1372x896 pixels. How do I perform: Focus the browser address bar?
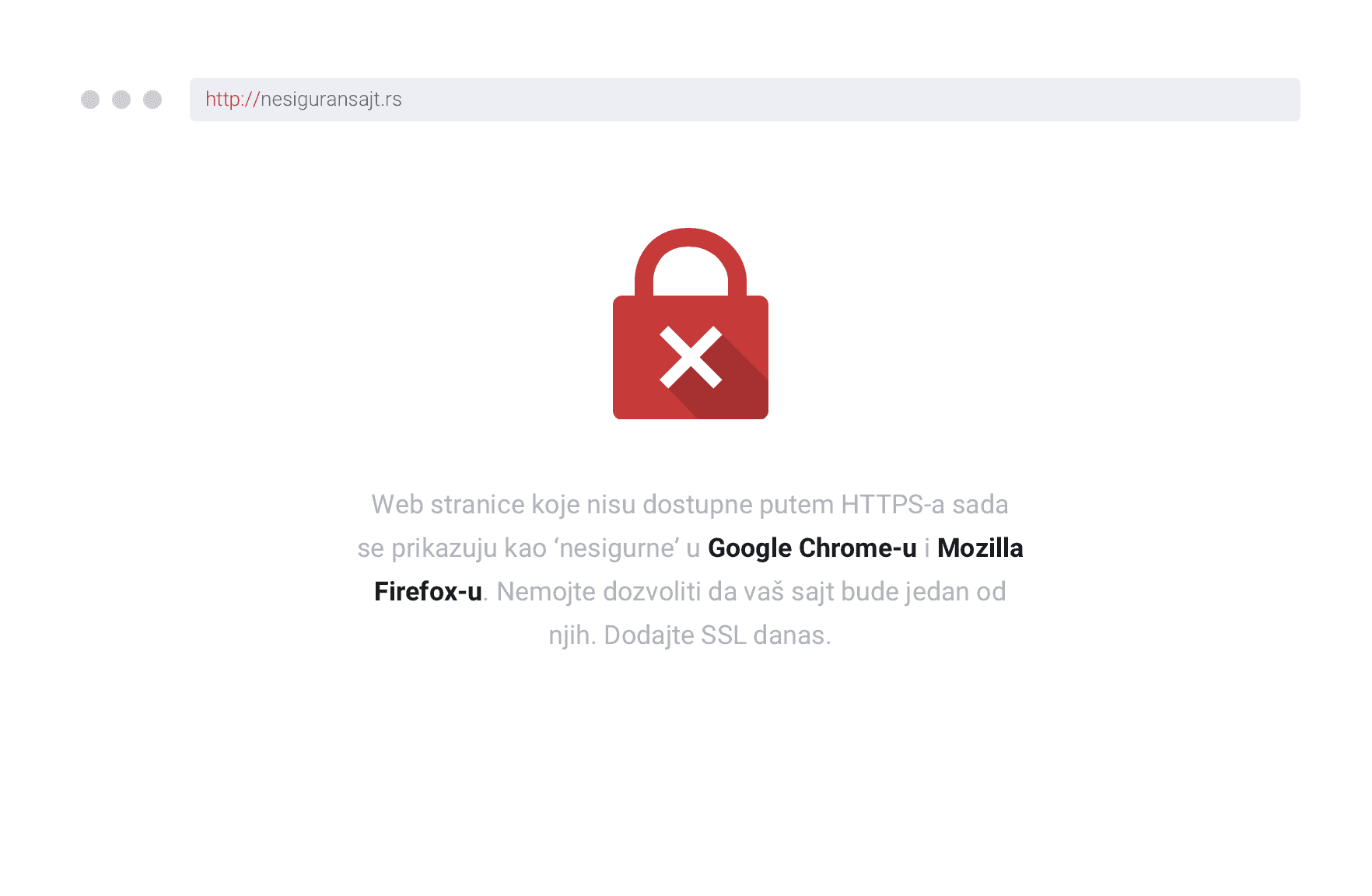coord(778,100)
